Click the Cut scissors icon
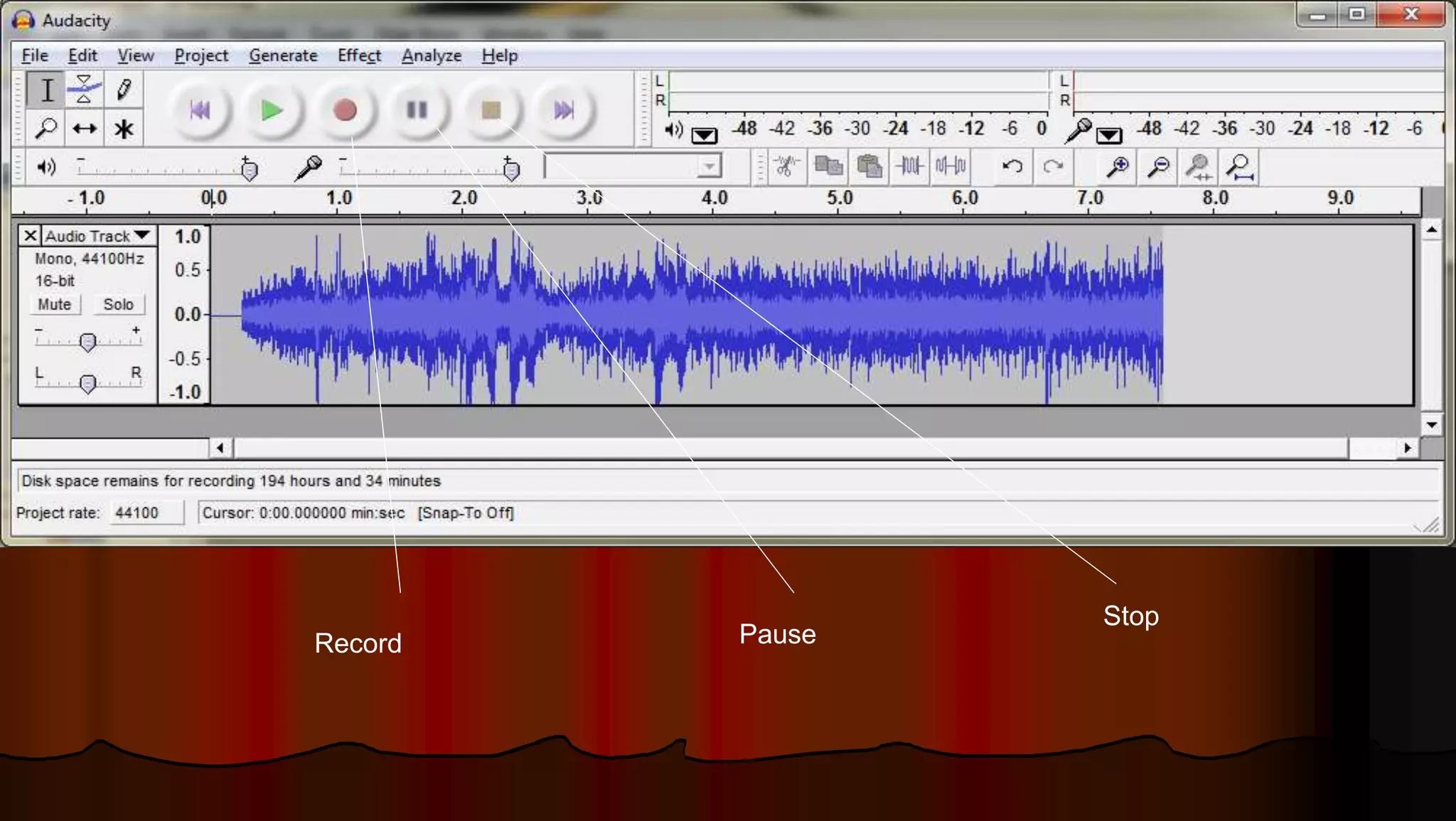1456x821 pixels. pos(786,167)
